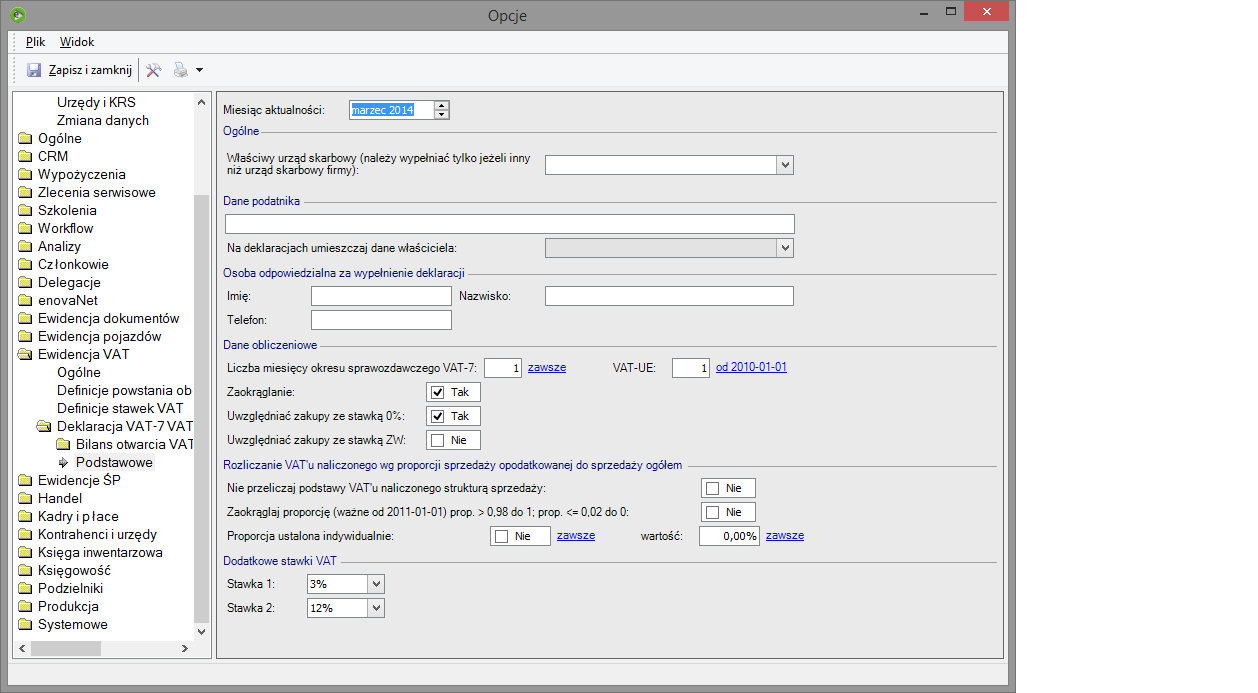Click the printer icon in toolbar
This screenshot has height=693, width=1258.
click(x=180, y=70)
